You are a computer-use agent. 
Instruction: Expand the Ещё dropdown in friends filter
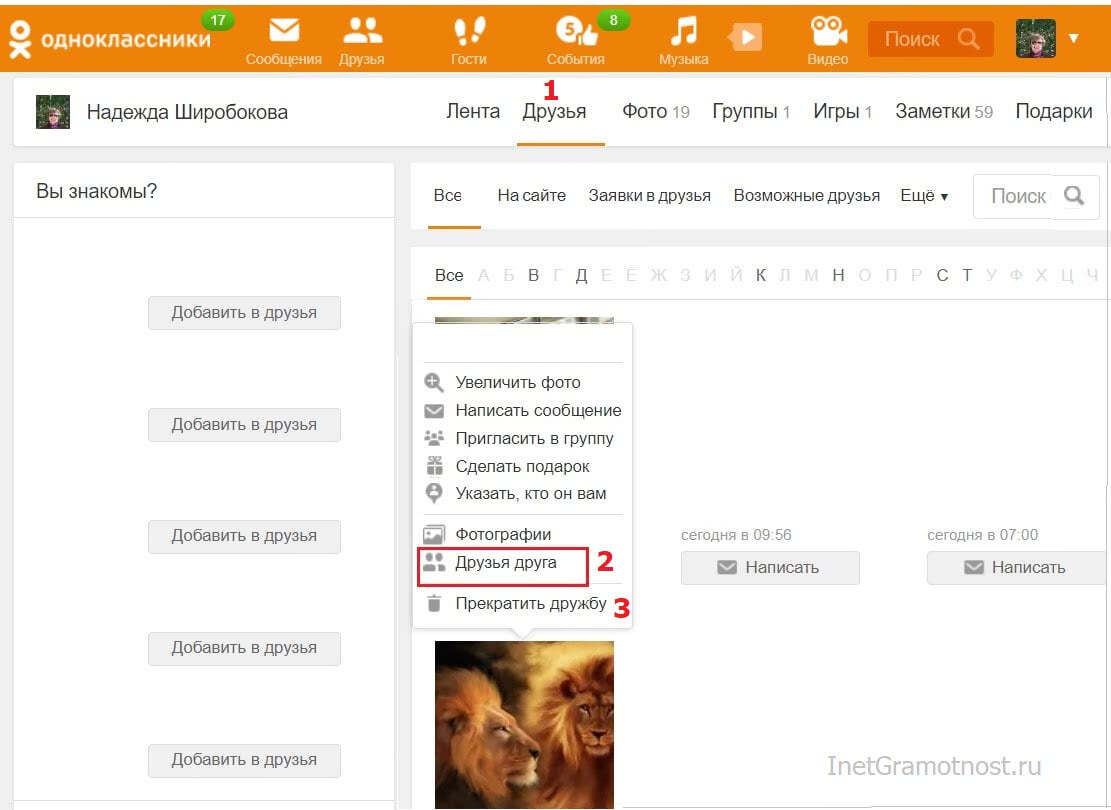923,196
